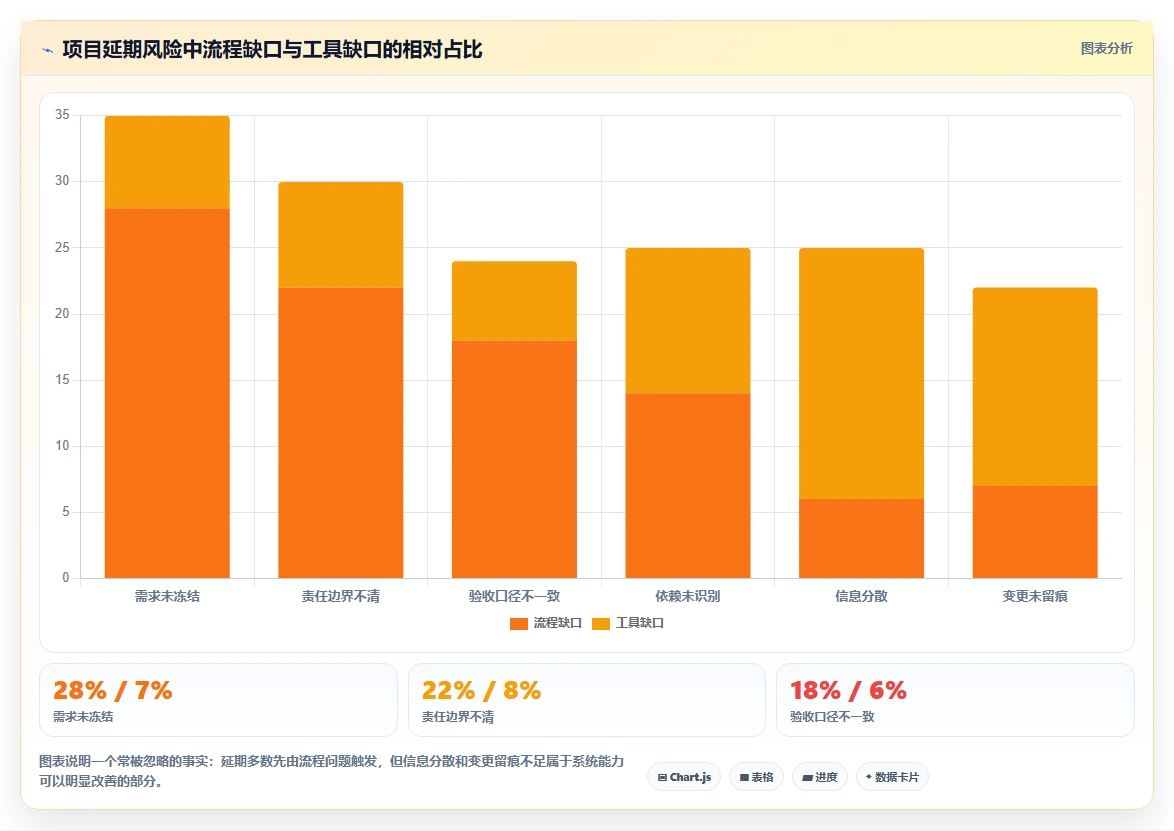
Task: Click the 验收口径不一致 process gap bar segment
Action: coord(514,459)
